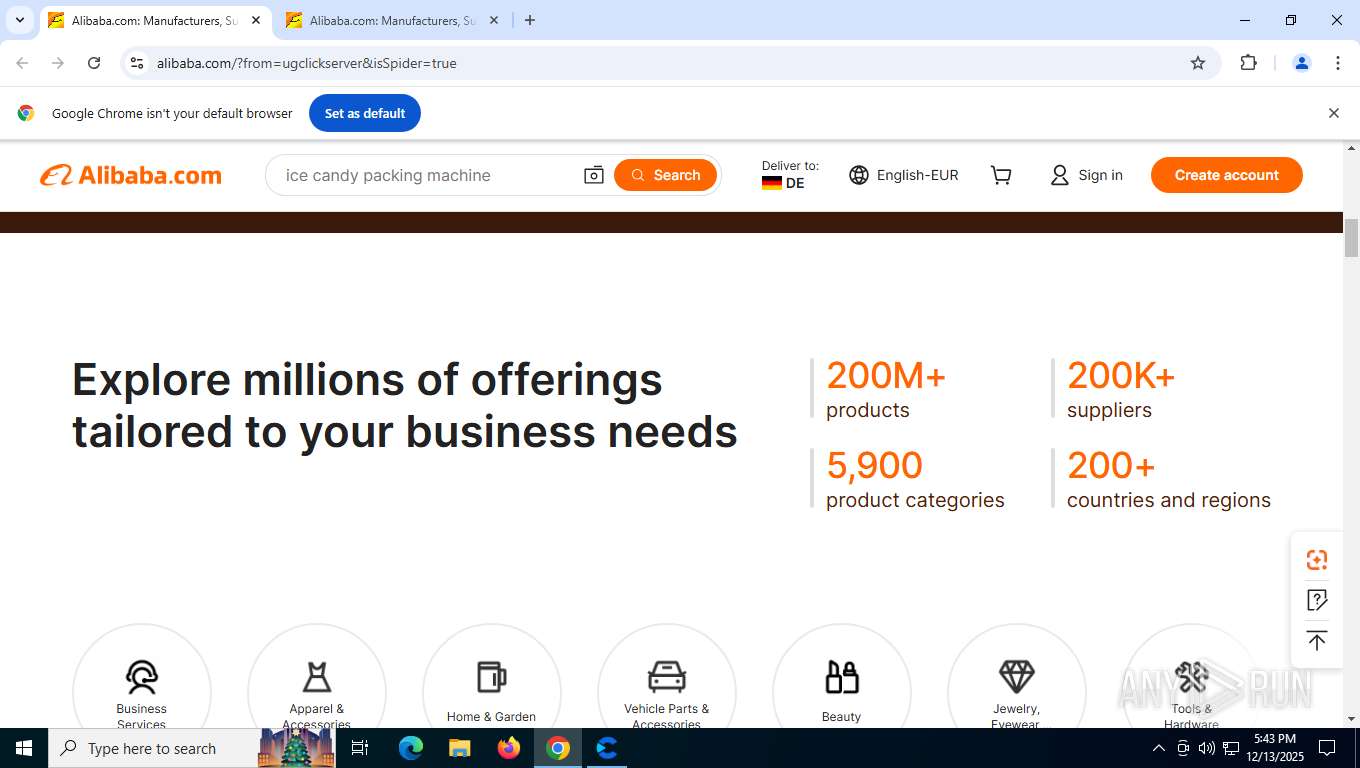
Task: Close the first Alibaba.com tab
Action: tap(256, 20)
